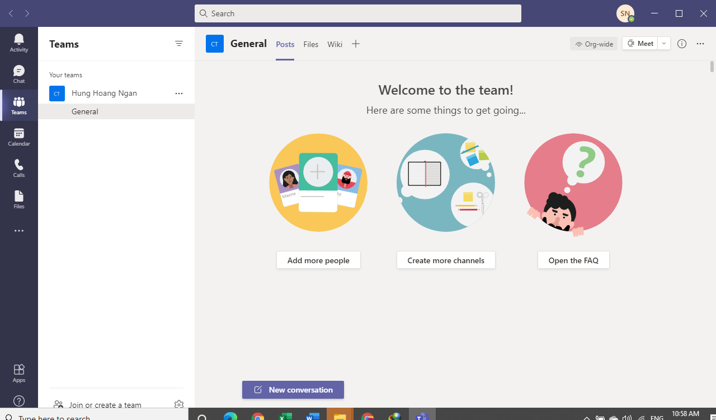Select the Teams sidebar icon
Screen dimensions: 716x420
coord(19,105)
